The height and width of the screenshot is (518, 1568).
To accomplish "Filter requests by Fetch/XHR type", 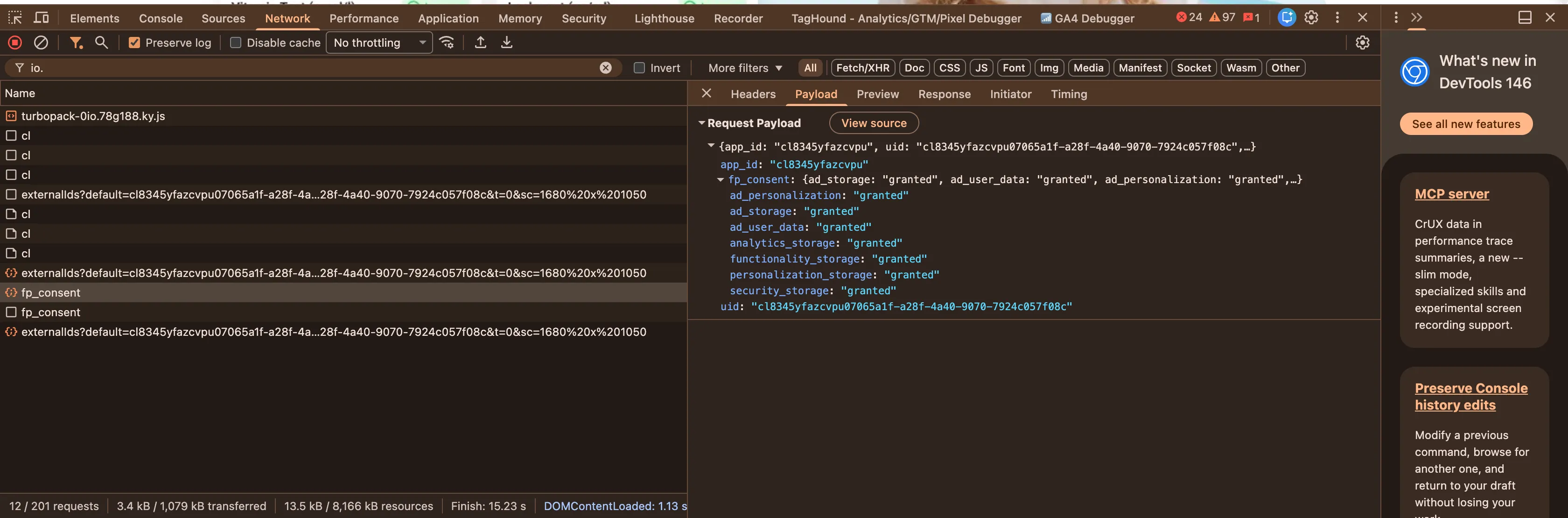I will point(862,68).
